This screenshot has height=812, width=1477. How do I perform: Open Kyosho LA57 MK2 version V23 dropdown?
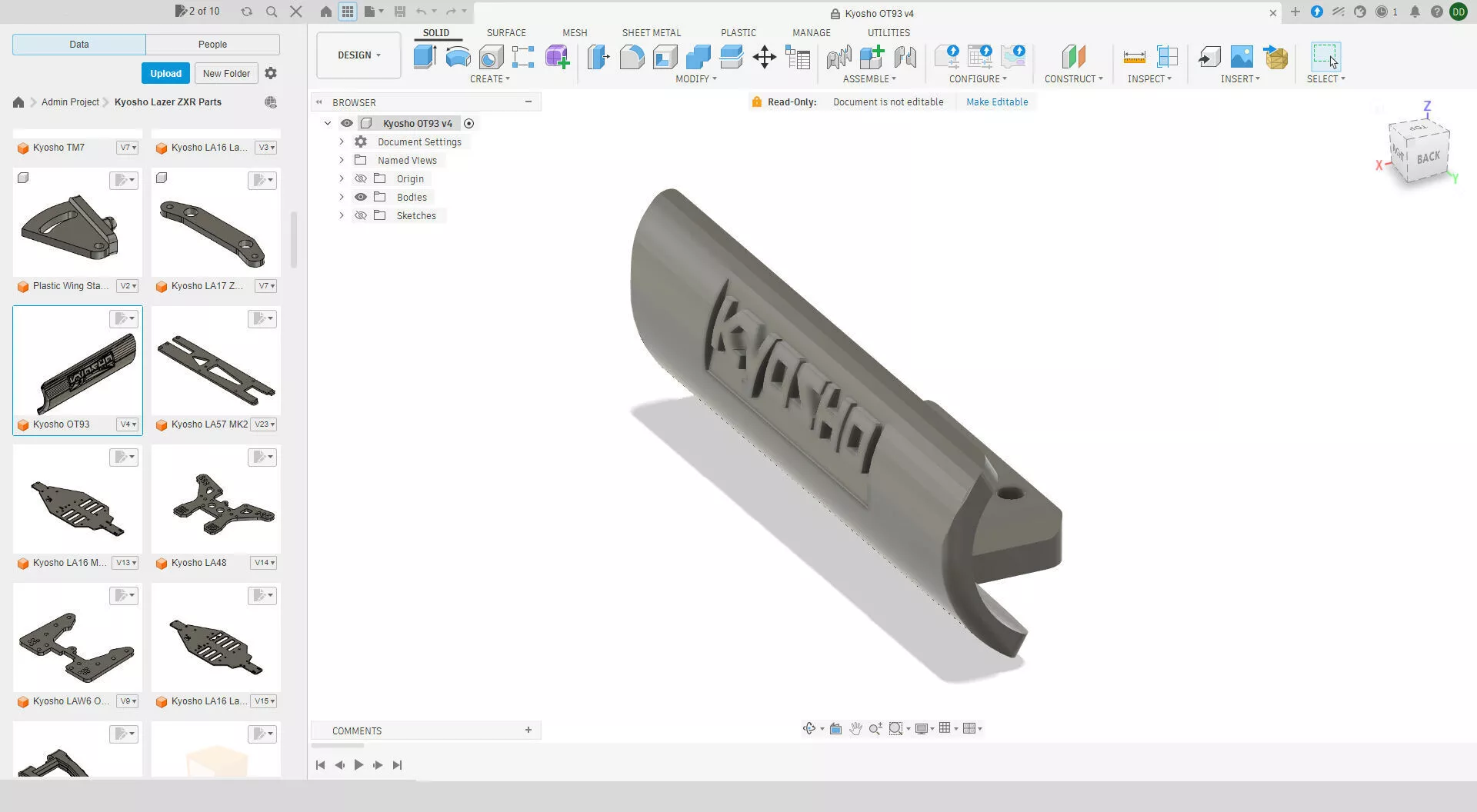(x=264, y=424)
